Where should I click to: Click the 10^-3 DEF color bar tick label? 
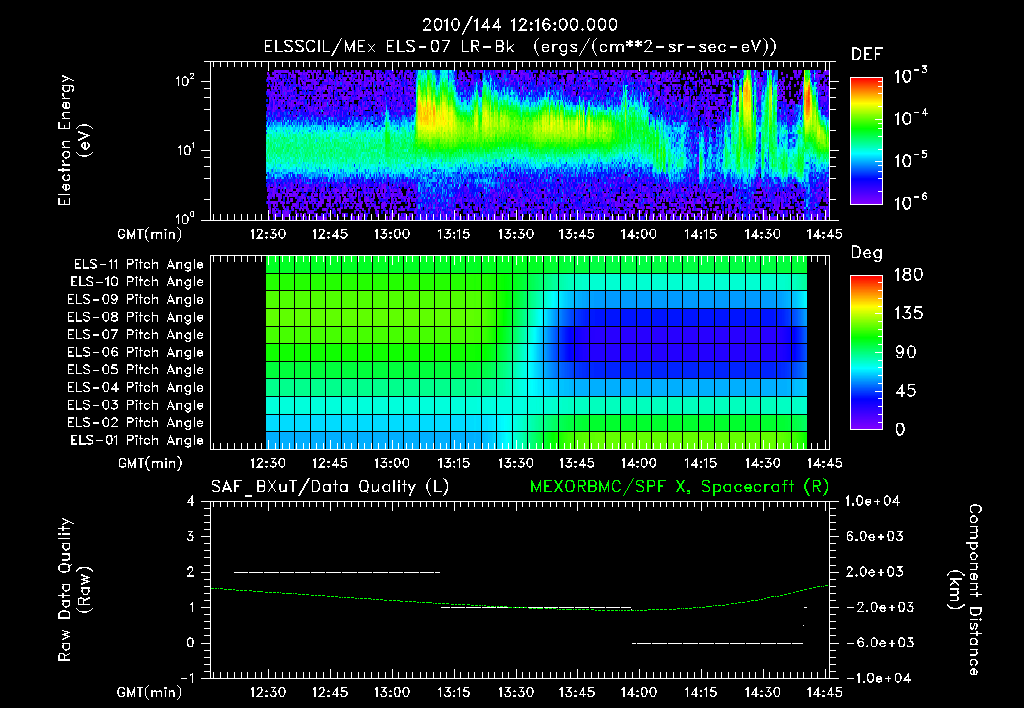910,76
